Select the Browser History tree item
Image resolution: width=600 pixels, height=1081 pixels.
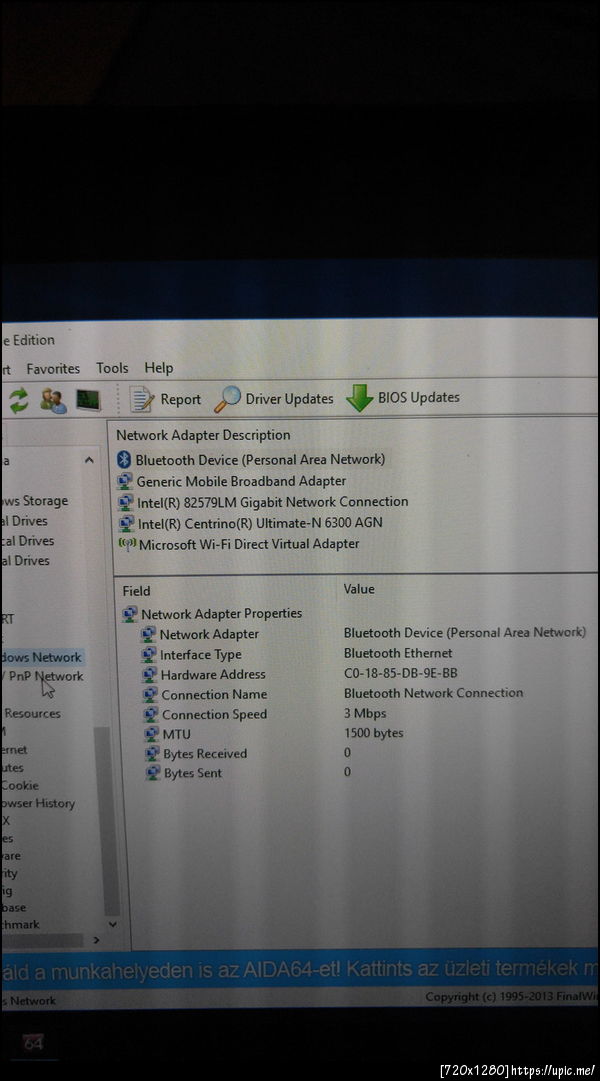click(x=38, y=803)
